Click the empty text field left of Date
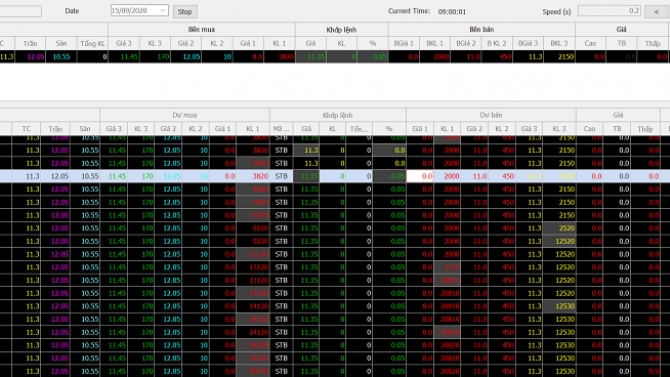The width and height of the screenshot is (670, 377). 21,11
